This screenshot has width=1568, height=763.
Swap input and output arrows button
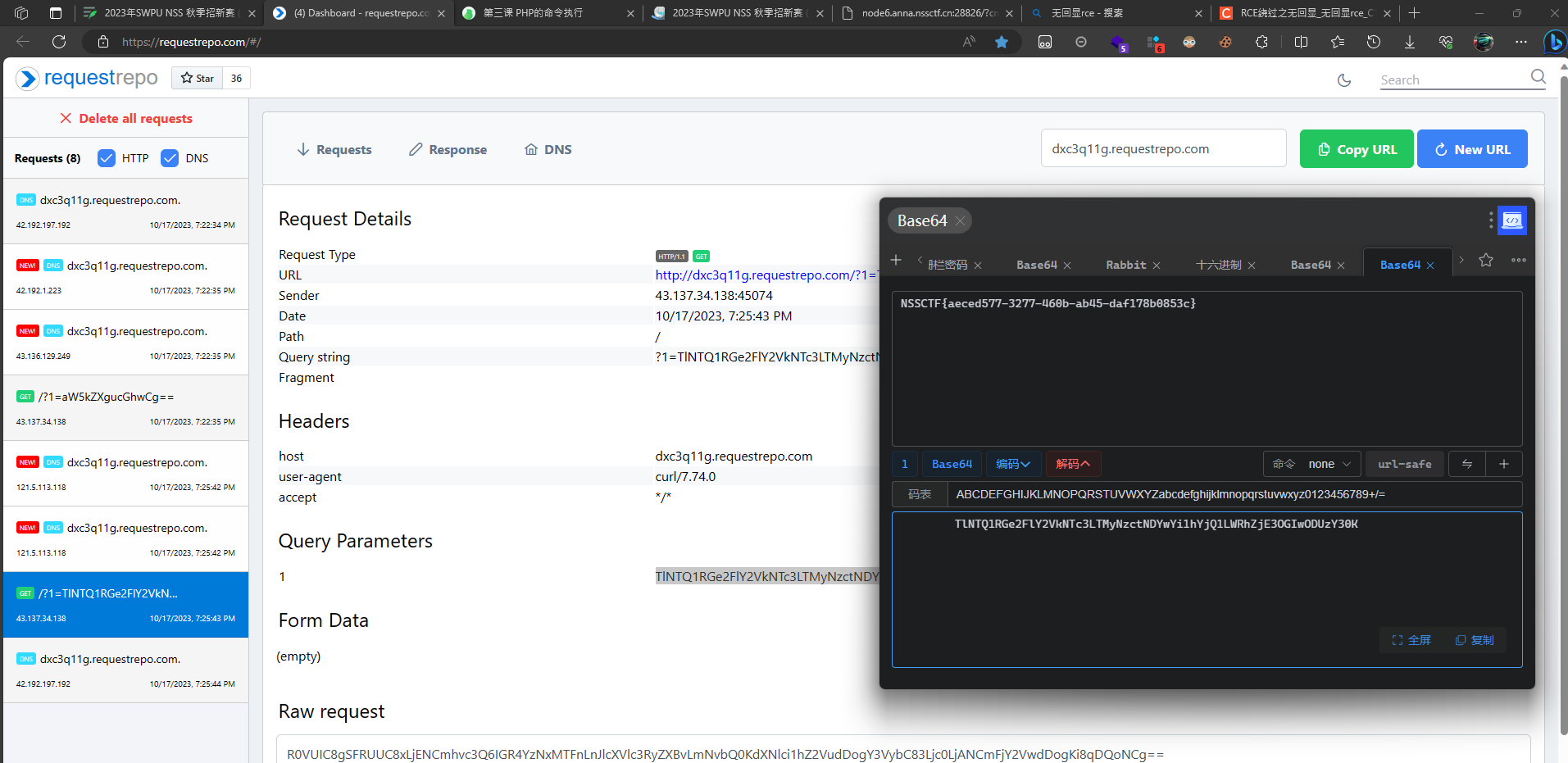pyautogui.click(x=1467, y=464)
